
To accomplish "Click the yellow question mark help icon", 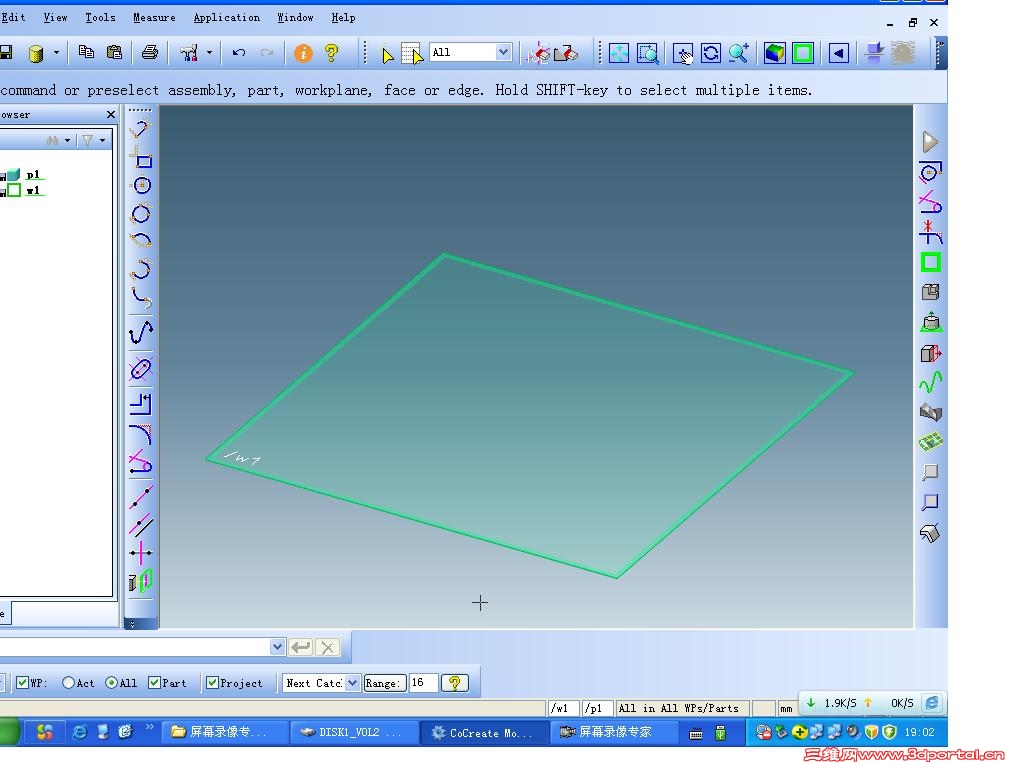I will tap(331, 53).
